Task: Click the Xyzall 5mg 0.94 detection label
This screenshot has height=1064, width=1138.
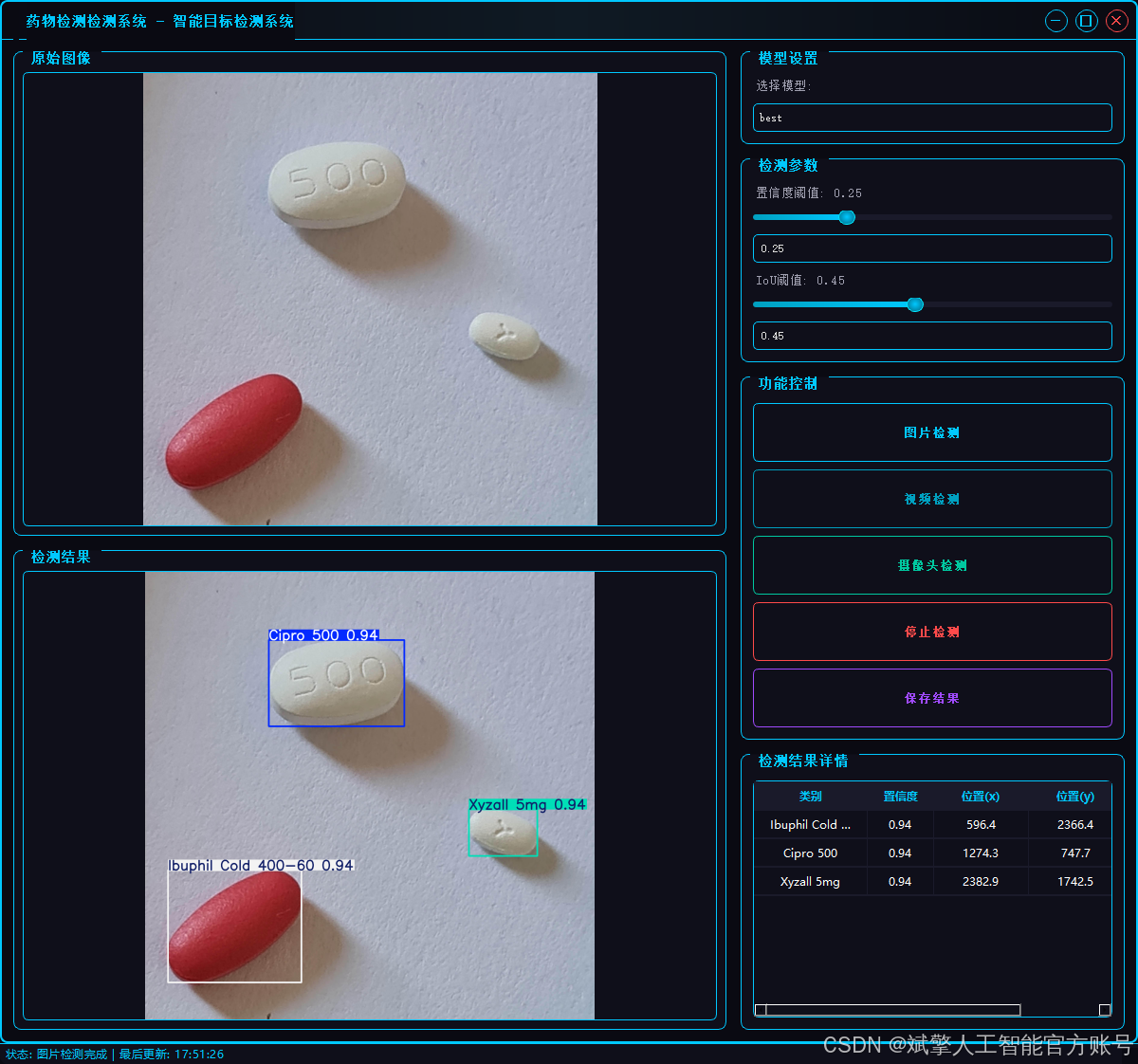Action: (527, 804)
